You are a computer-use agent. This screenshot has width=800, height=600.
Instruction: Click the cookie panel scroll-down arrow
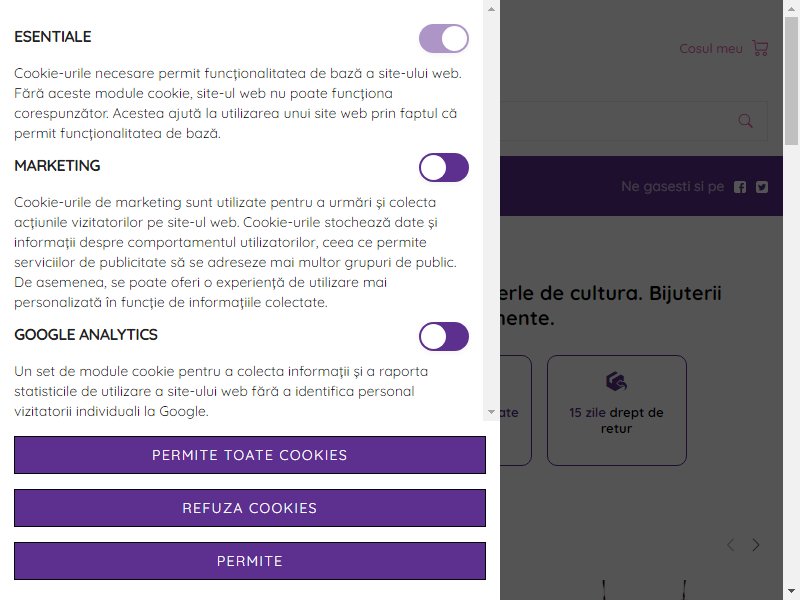[491, 412]
